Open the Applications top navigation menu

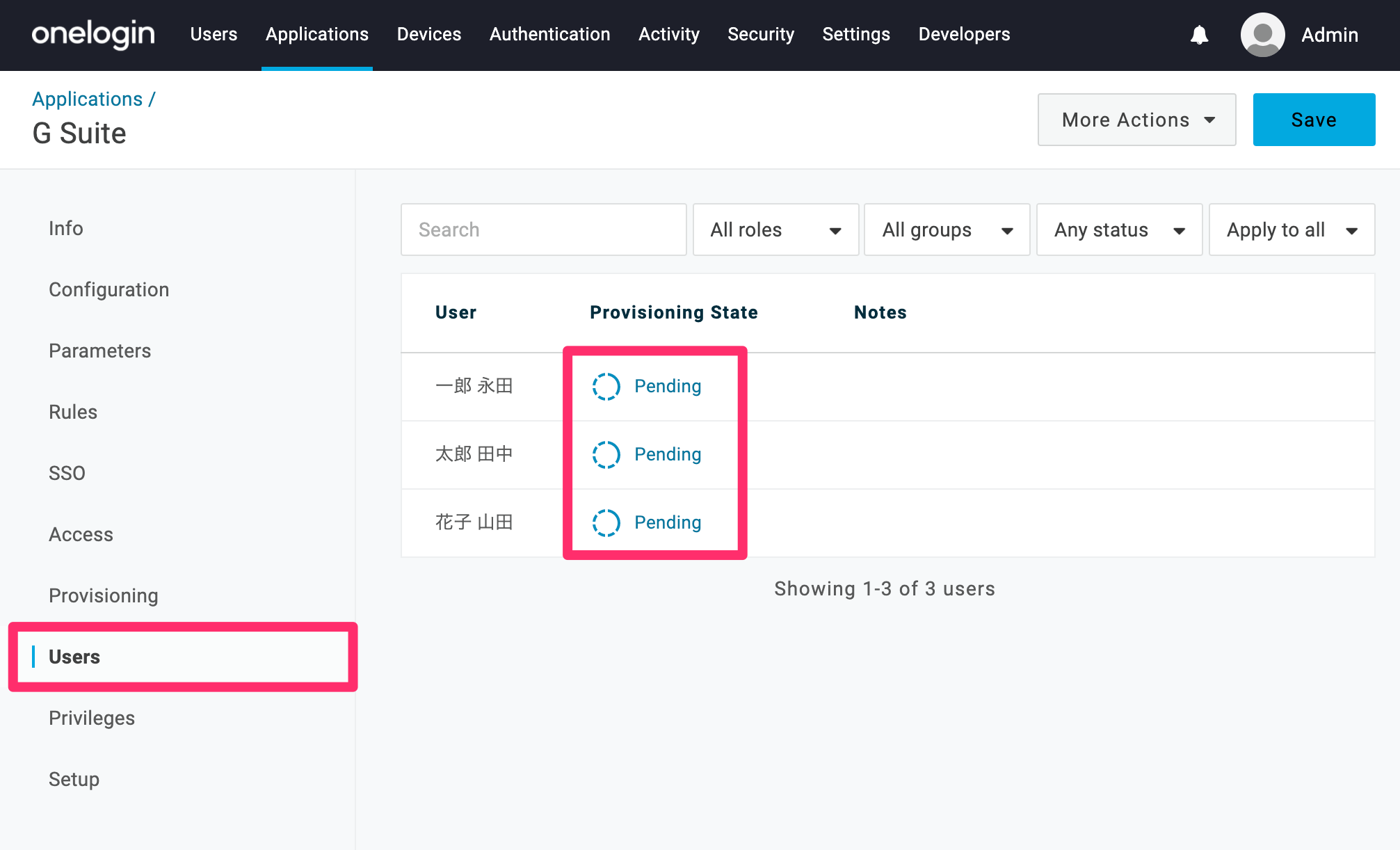(x=317, y=35)
